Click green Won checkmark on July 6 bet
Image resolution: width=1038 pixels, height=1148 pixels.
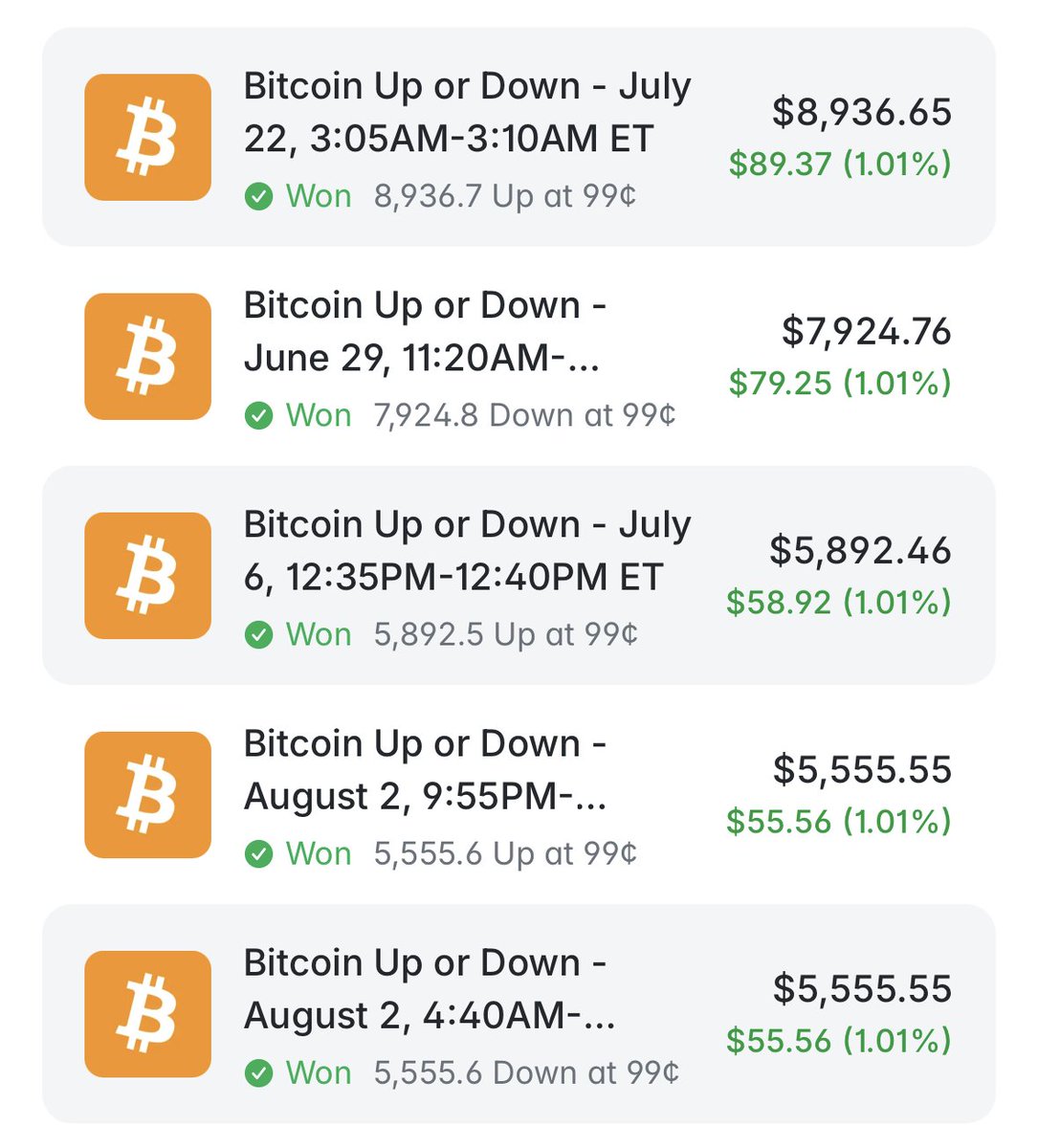click(258, 635)
